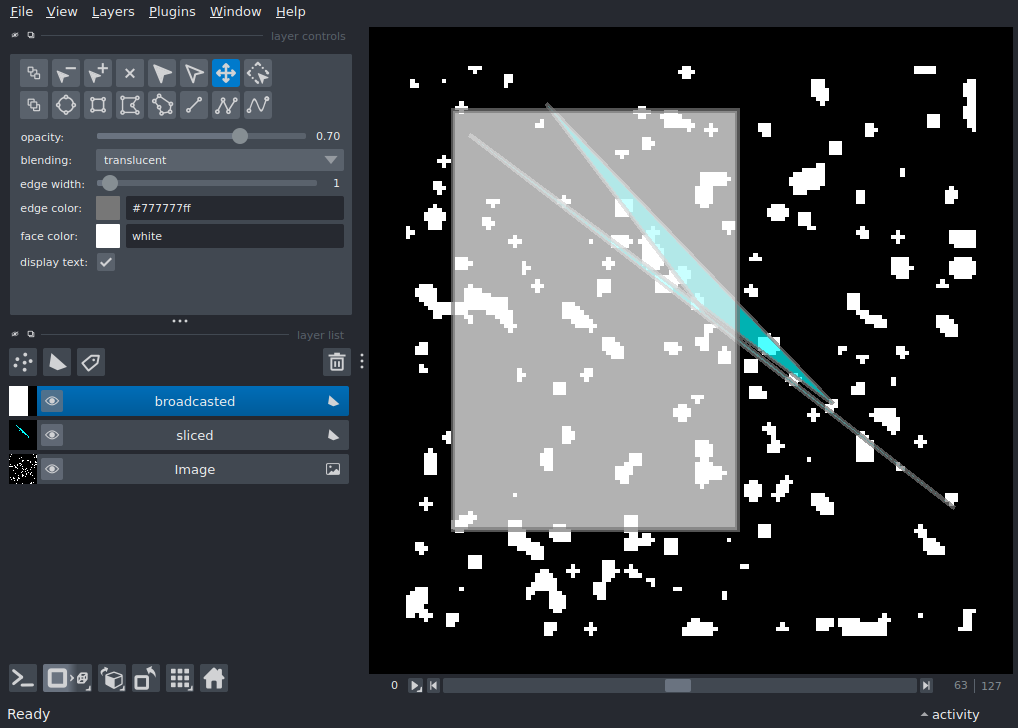Hide the broadcasted layer
Screen dimensions: 1018x728
pyautogui.click(x=52, y=401)
